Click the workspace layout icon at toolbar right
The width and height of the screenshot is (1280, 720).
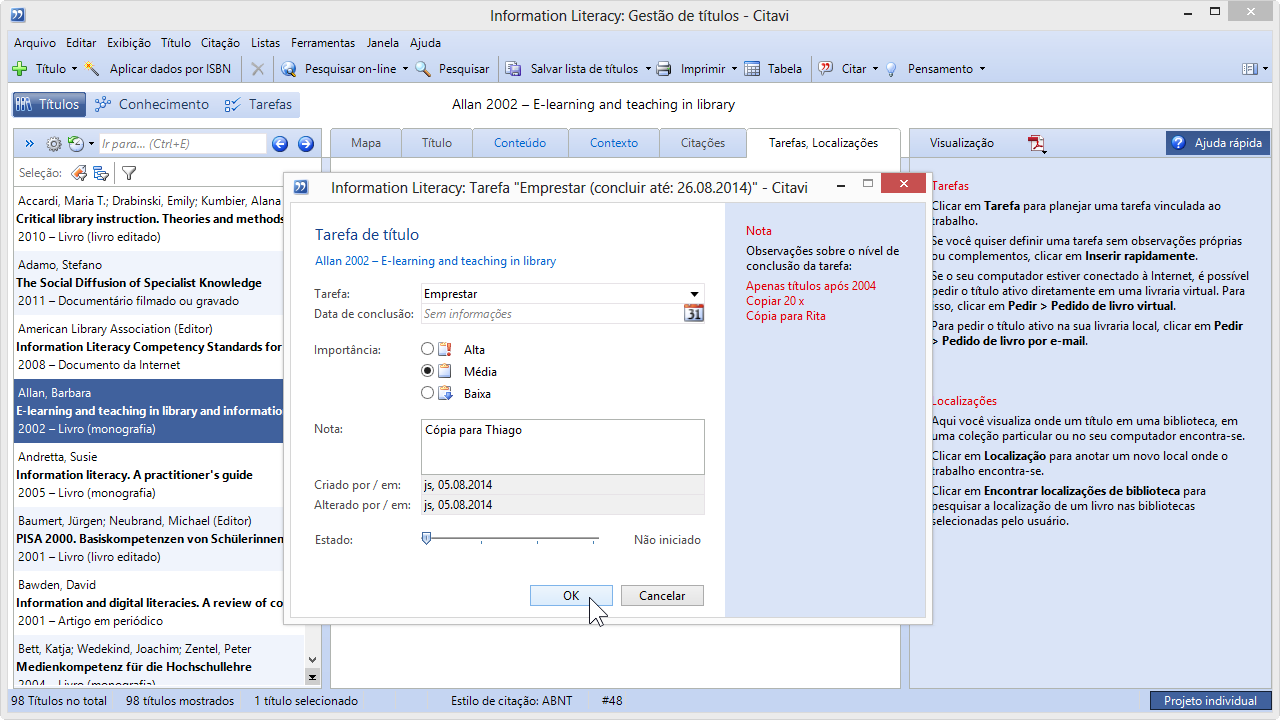tap(1249, 69)
